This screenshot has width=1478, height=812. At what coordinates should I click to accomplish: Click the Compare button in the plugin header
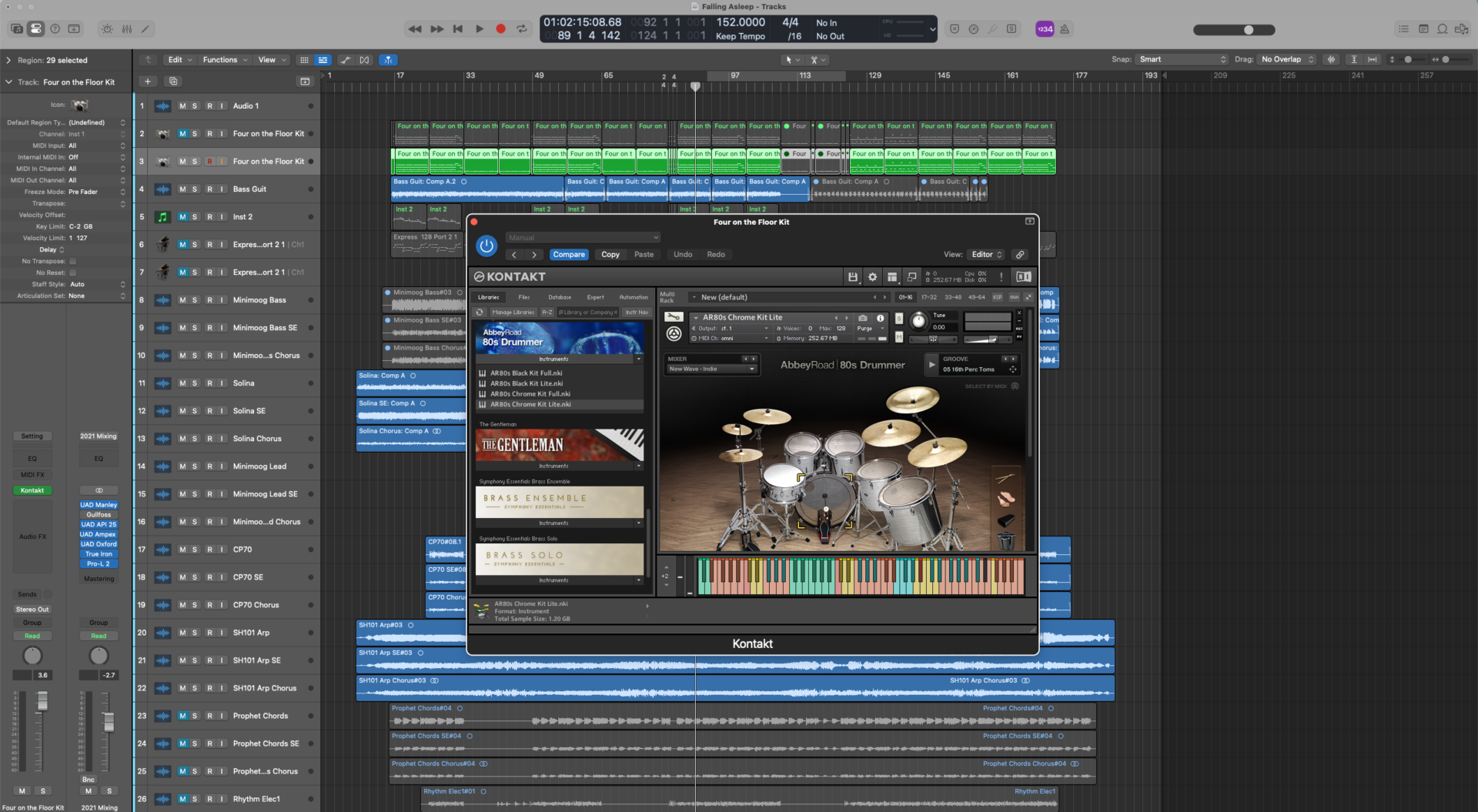pyautogui.click(x=569, y=254)
